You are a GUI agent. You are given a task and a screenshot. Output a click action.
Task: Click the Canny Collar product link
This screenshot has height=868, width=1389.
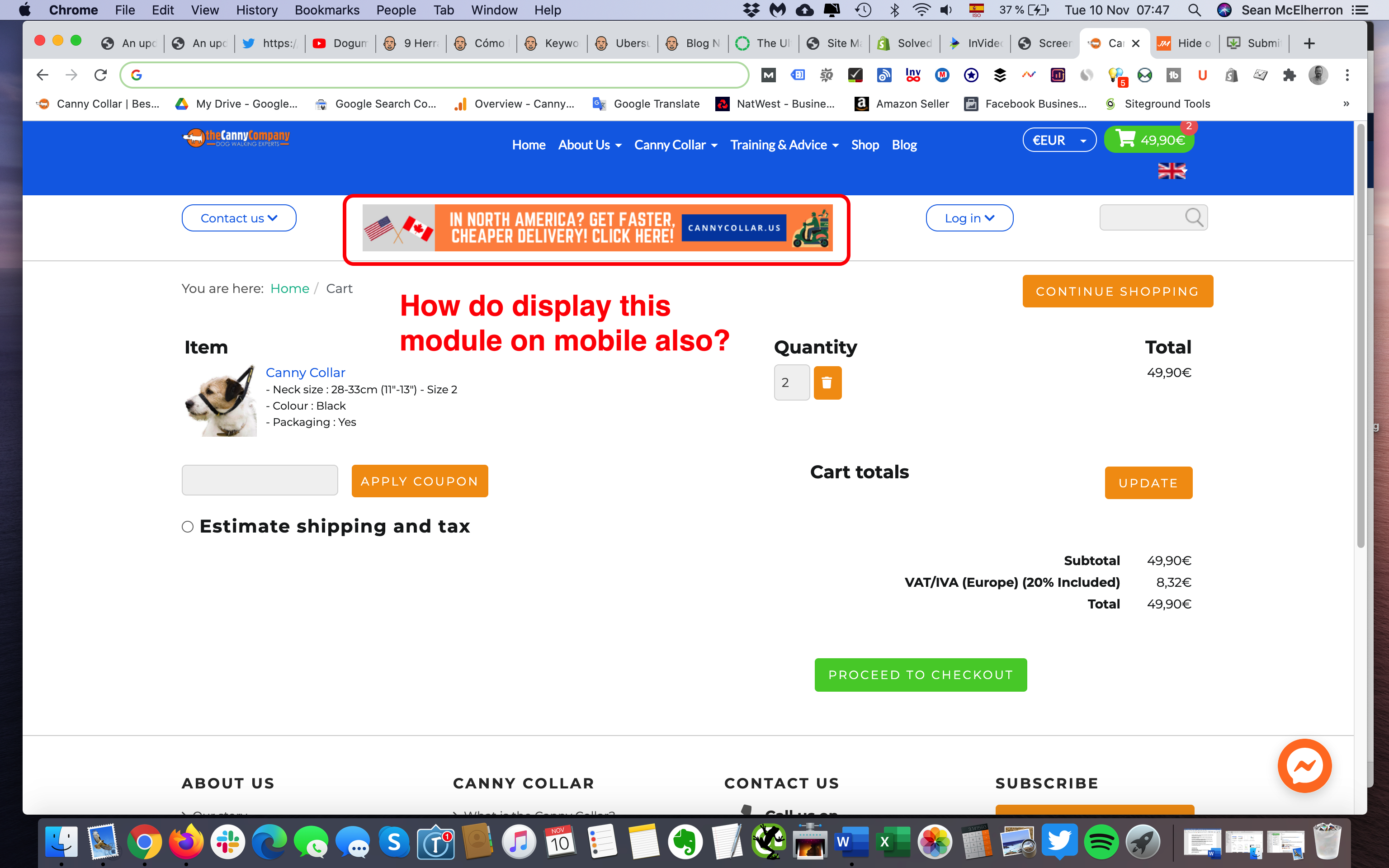tap(305, 373)
